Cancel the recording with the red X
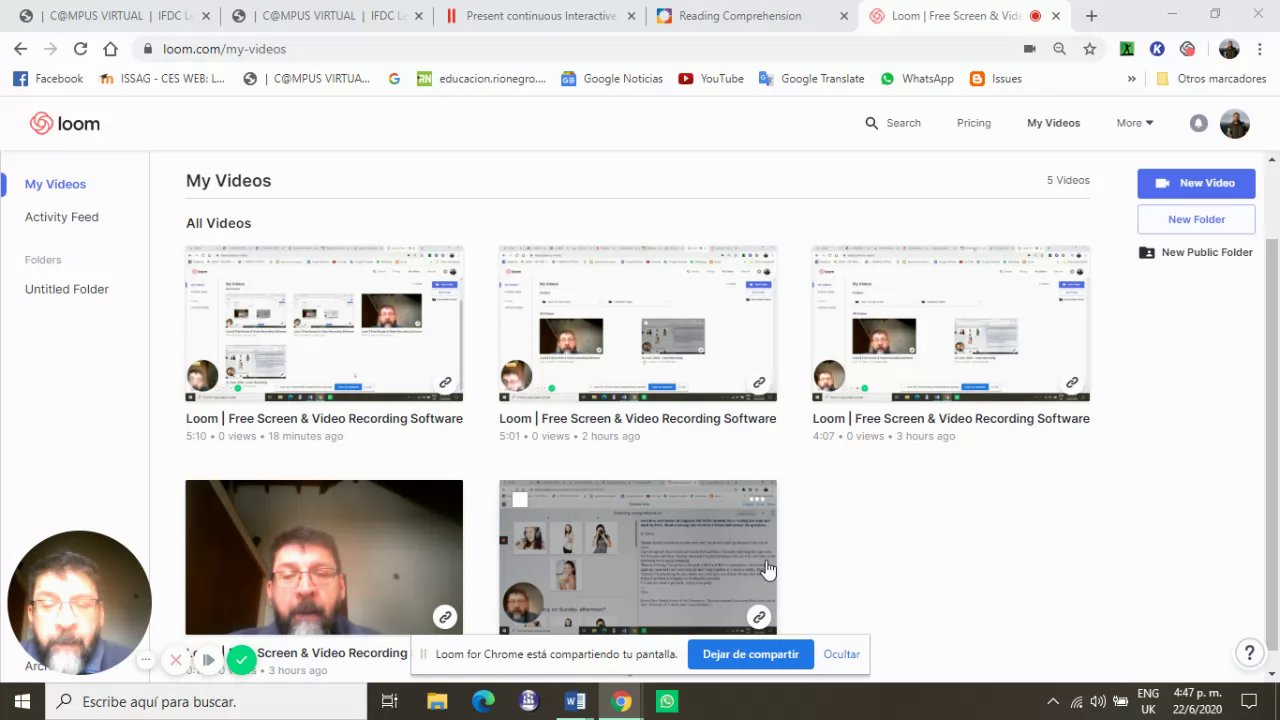The height and width of the screenshot is (720, 1280). [176, 659]
